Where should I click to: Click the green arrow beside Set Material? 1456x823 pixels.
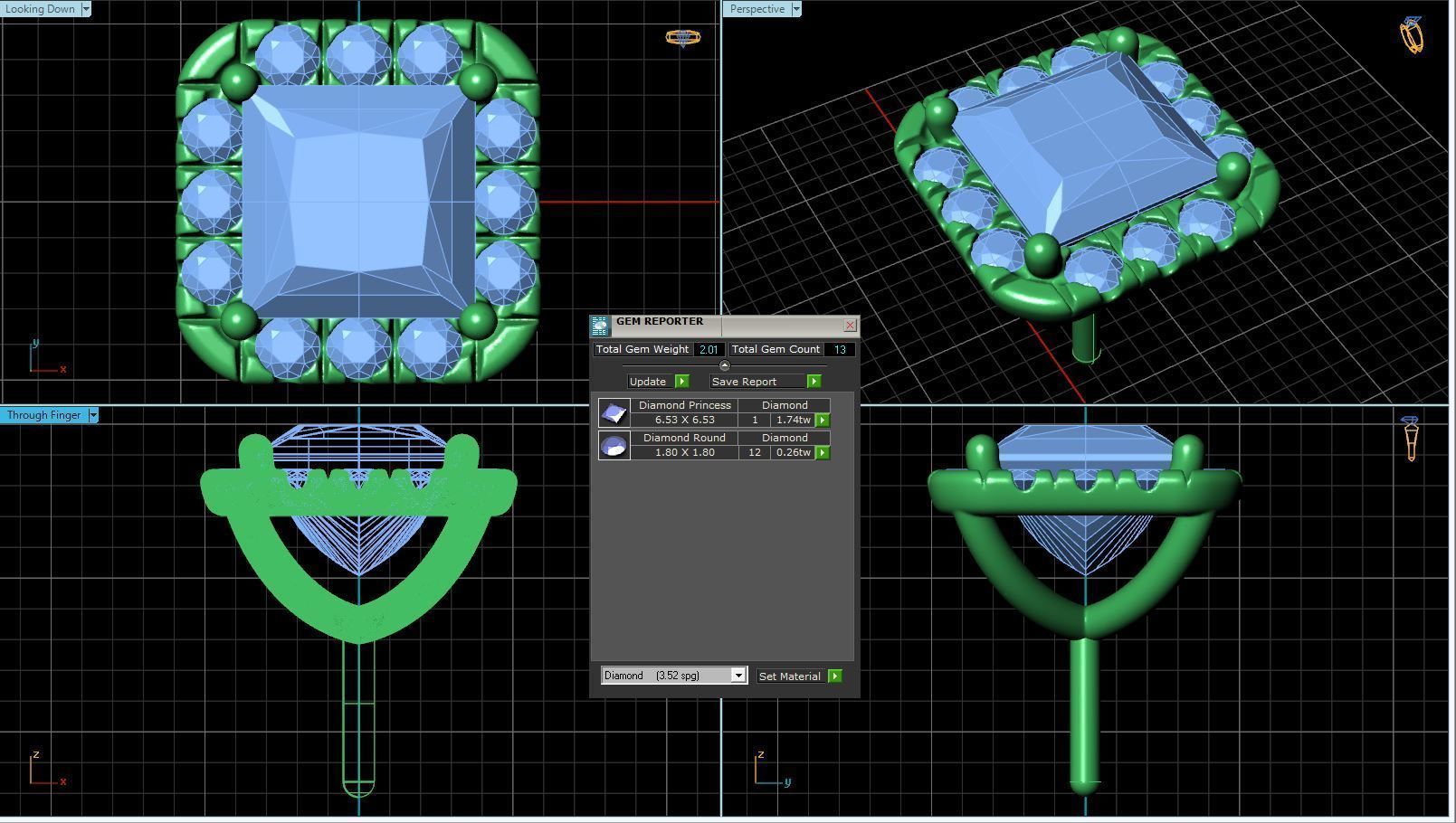835,676
